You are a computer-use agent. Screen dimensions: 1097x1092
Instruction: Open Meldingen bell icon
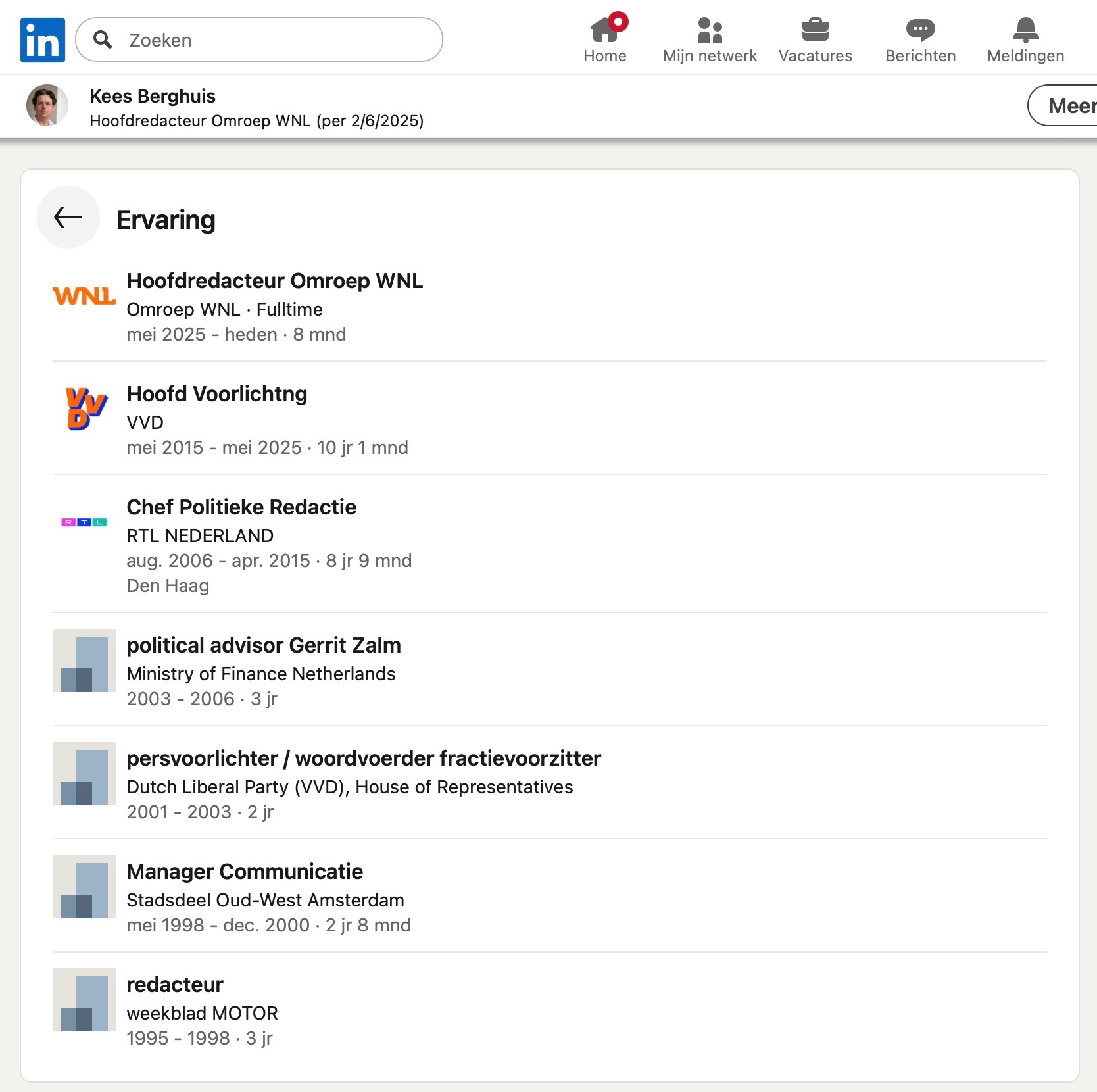tap(1026, 30)
